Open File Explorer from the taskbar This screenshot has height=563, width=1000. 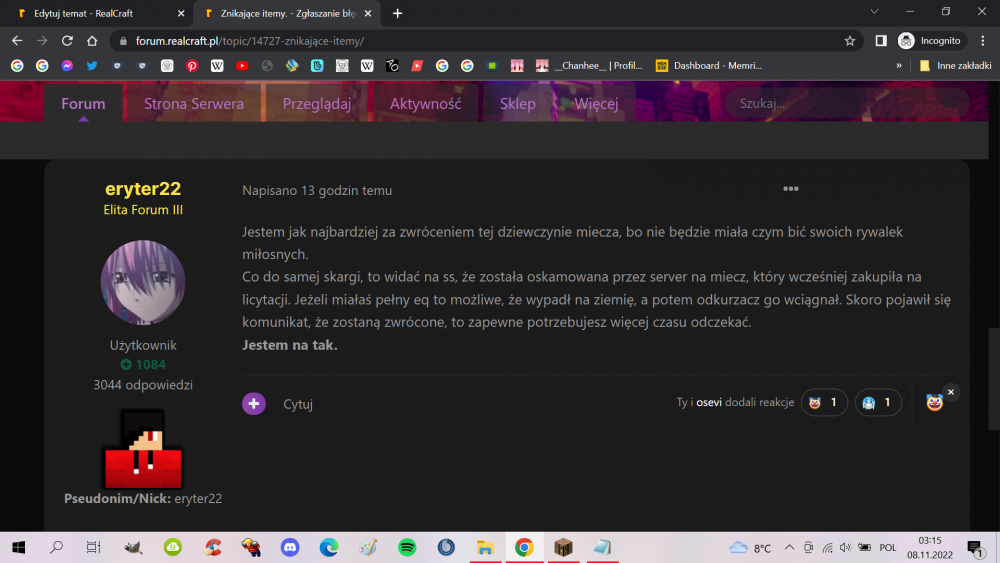tap(485, 548)
